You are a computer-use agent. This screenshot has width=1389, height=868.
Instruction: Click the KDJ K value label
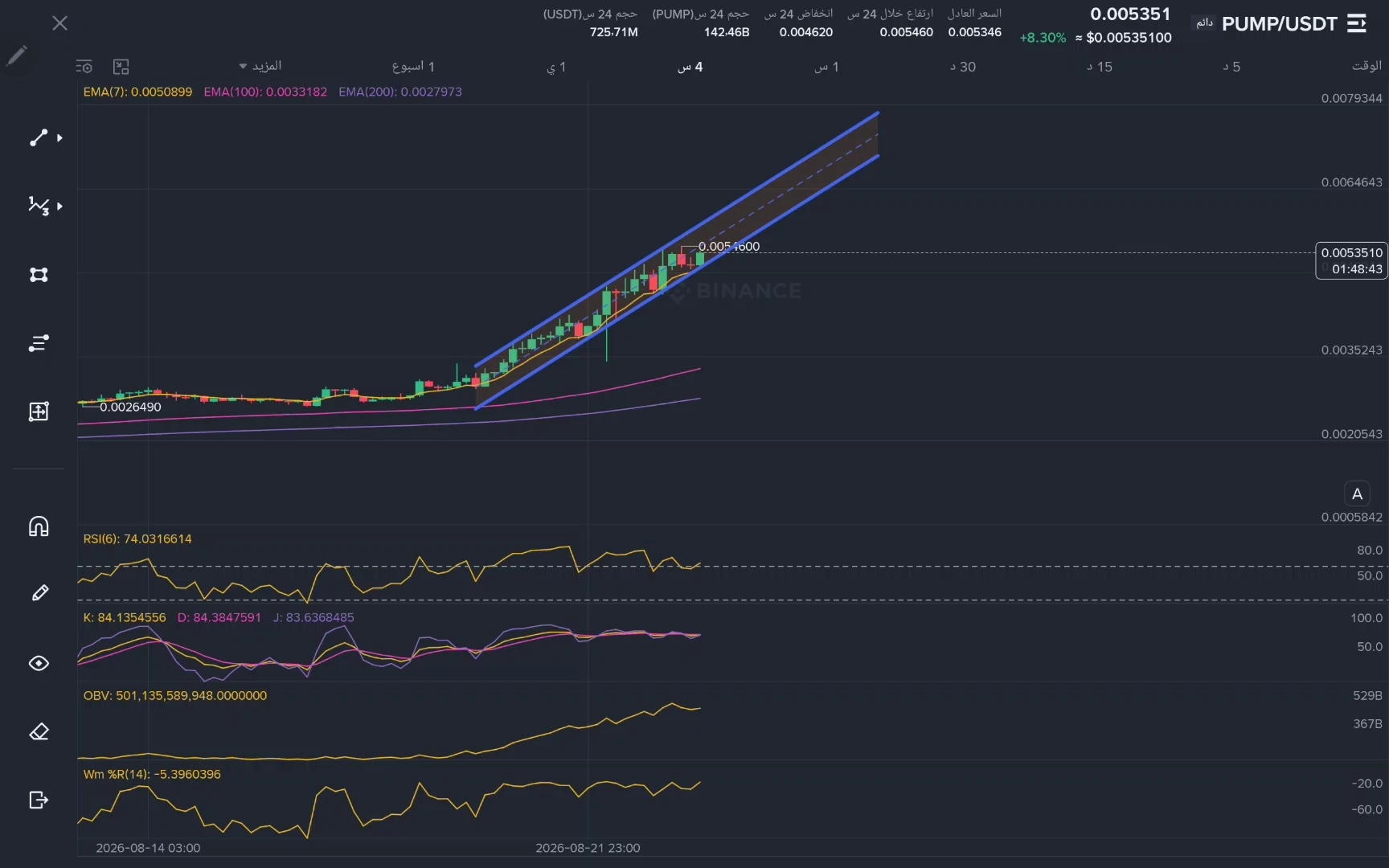[125, 618]
